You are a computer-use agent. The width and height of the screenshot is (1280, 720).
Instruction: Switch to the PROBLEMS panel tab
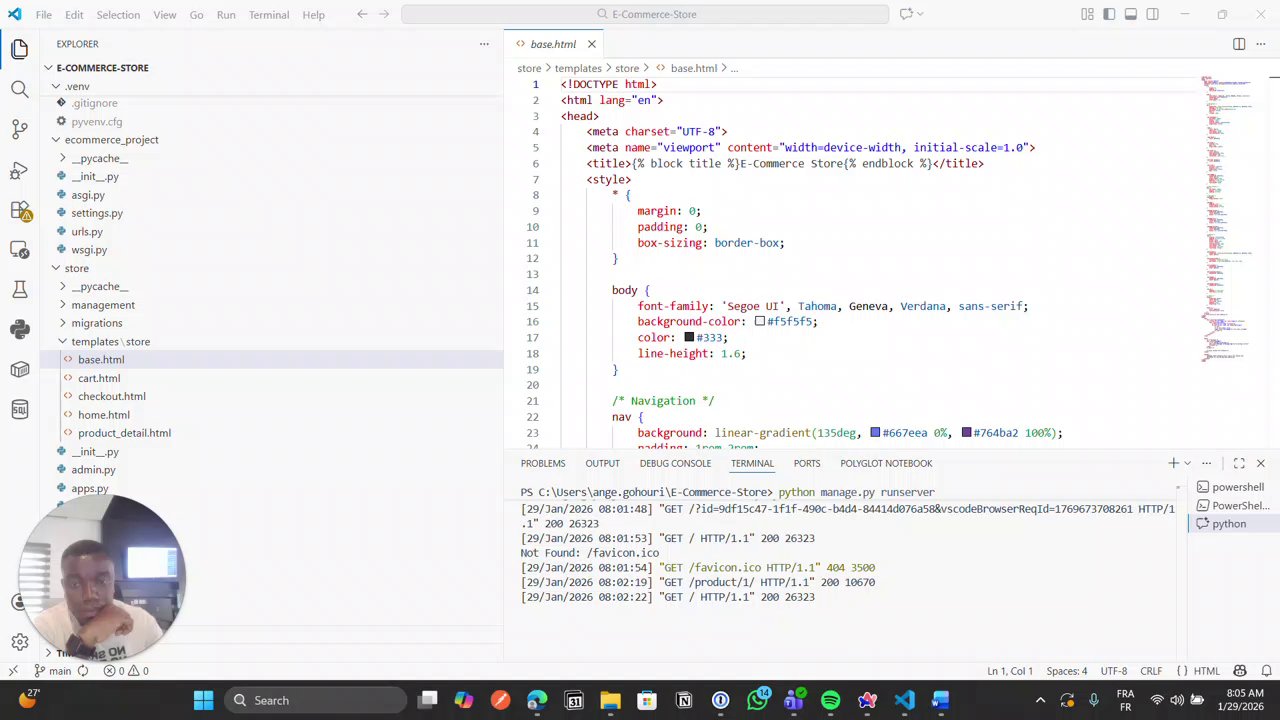point(543,463)
